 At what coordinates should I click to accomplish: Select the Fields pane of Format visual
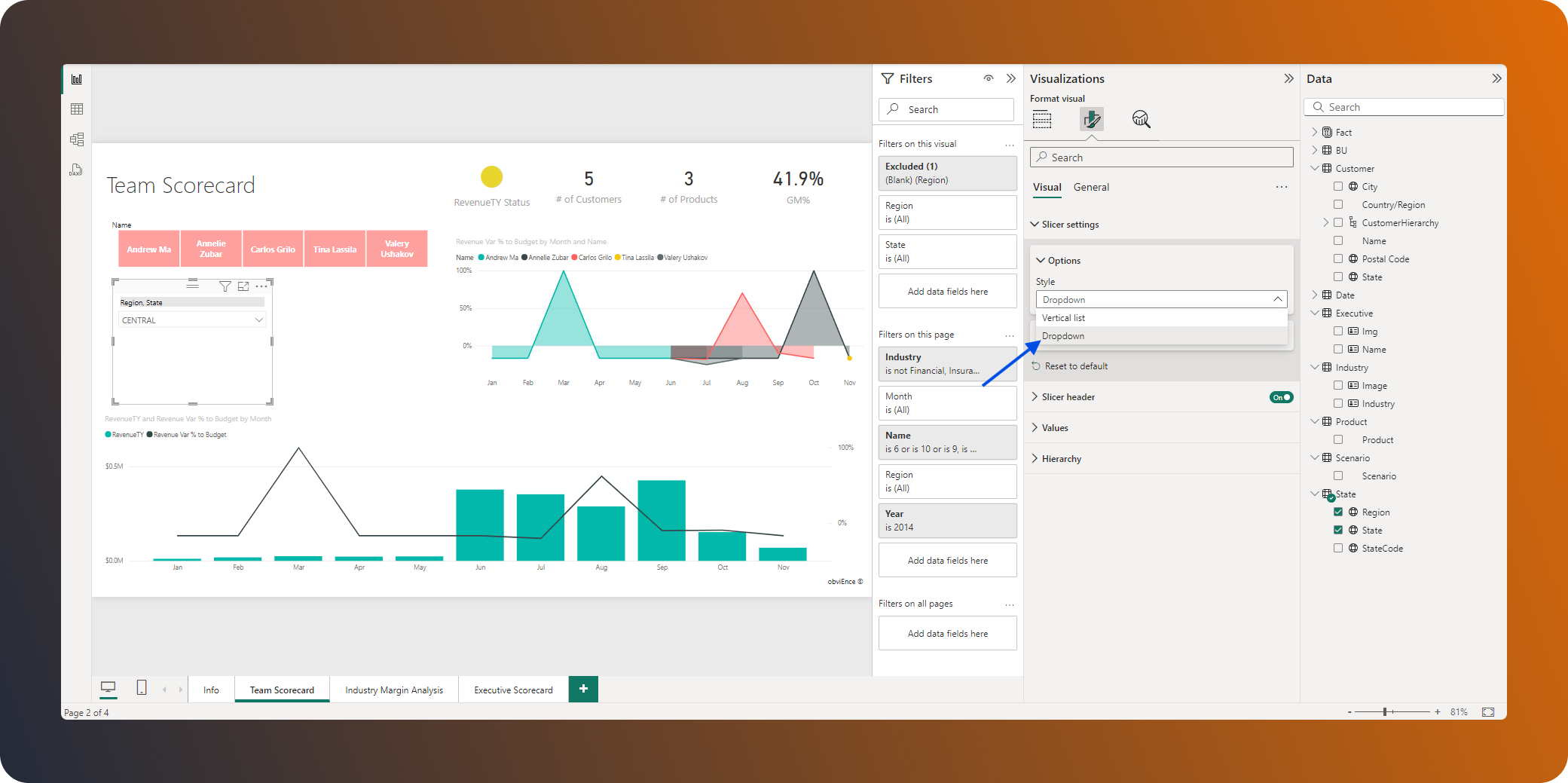tap(1041, 119)
